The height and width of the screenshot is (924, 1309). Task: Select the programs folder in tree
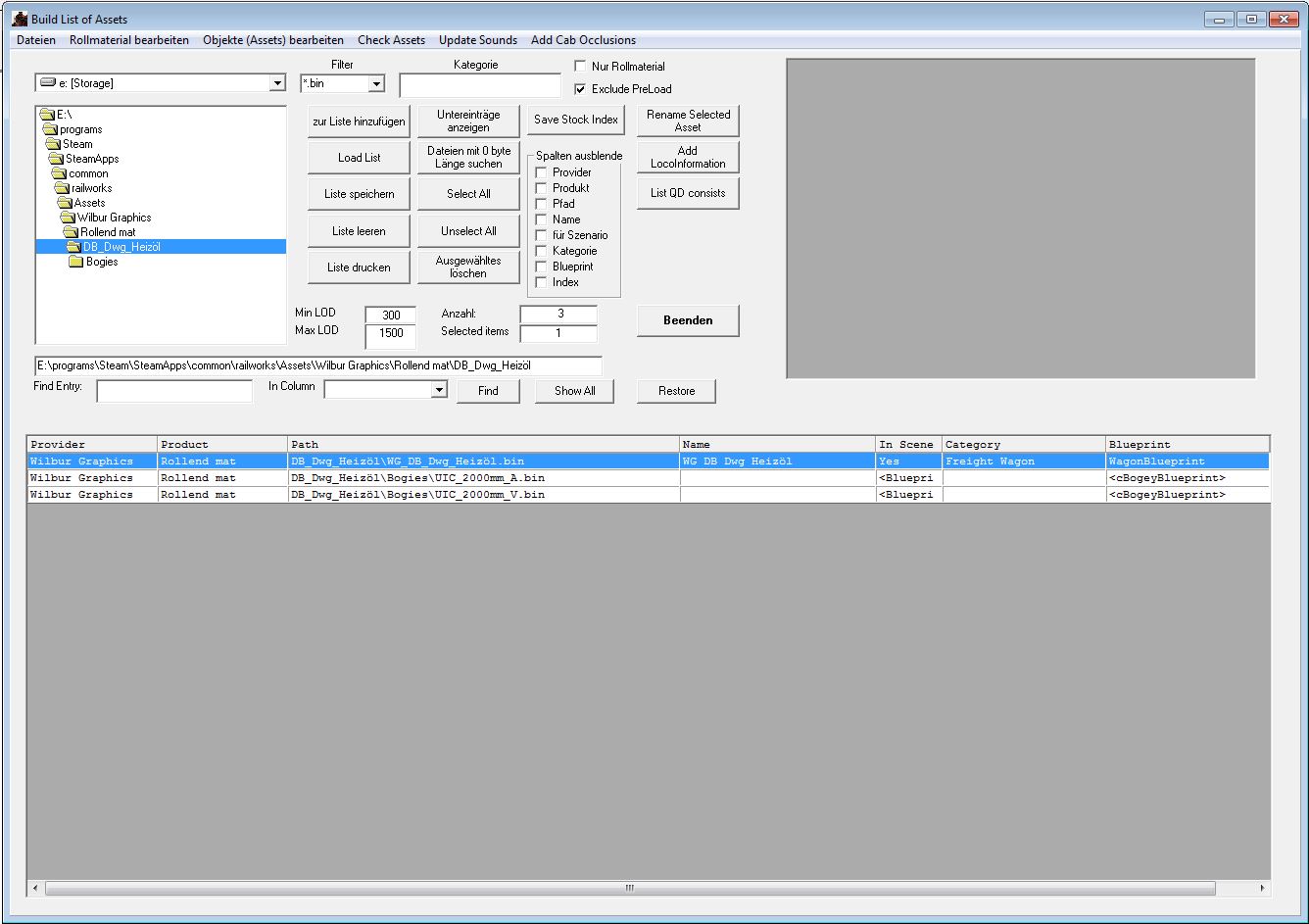tap(80, 129)
